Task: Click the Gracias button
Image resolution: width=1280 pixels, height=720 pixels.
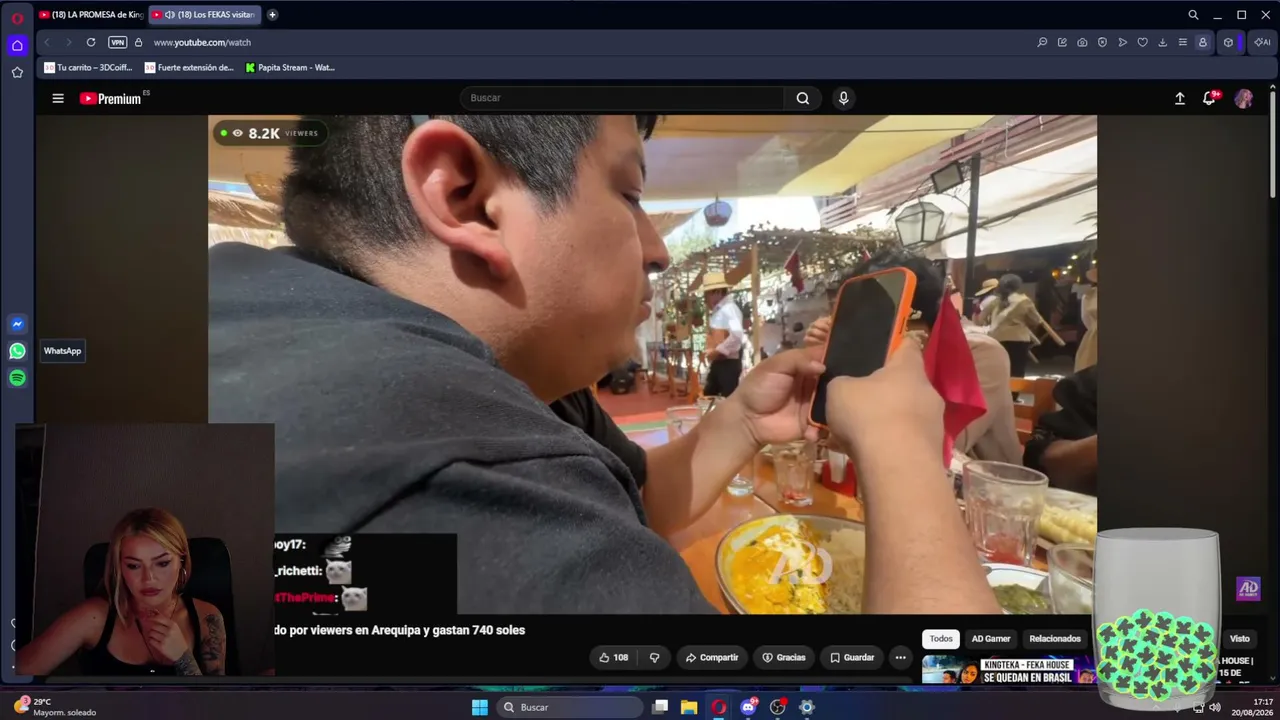Action: tap(783, 657)
